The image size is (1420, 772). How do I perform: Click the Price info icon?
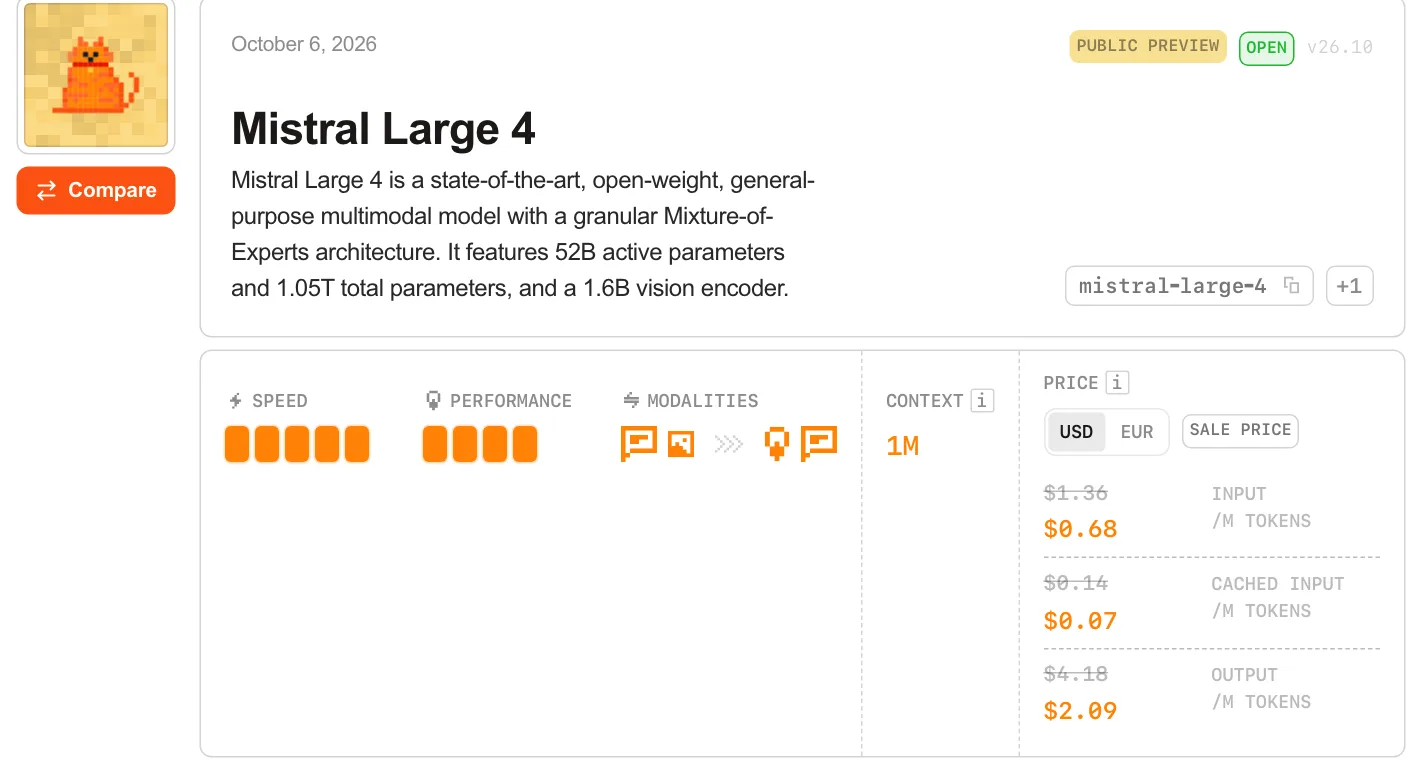1118,383
